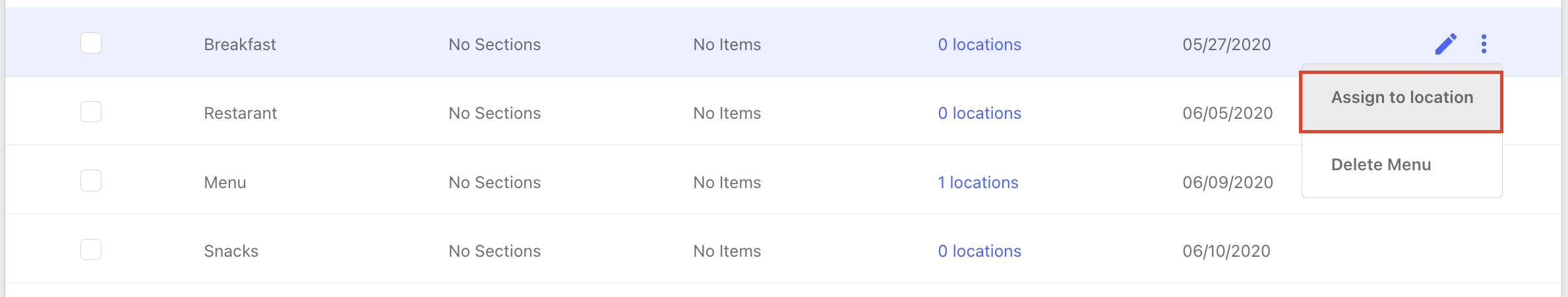This screenshot has height=297, width=1568.
Task: Click No Sections in Breakfast row
Action: (x=495, y=45)
